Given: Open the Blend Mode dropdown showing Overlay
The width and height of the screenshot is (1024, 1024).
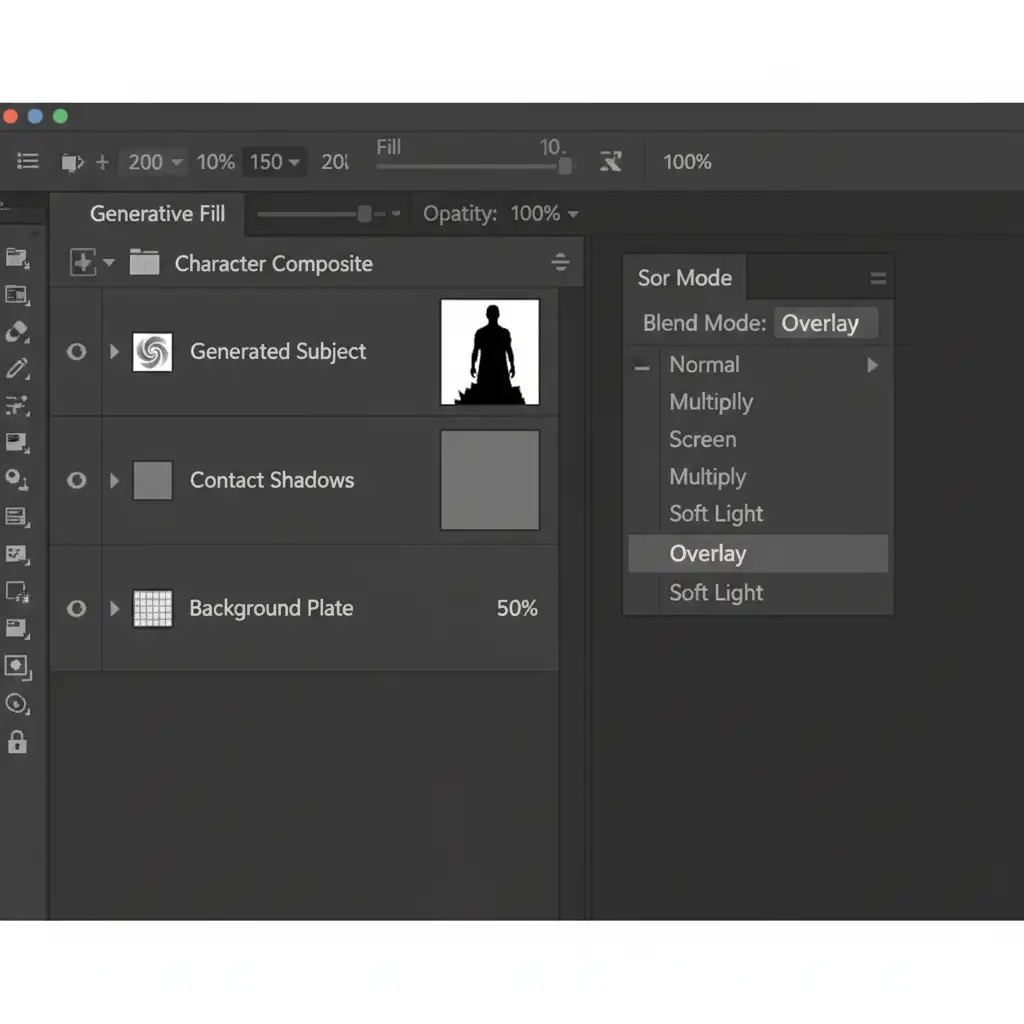Looking at the screenshot, I should [825, 323].
